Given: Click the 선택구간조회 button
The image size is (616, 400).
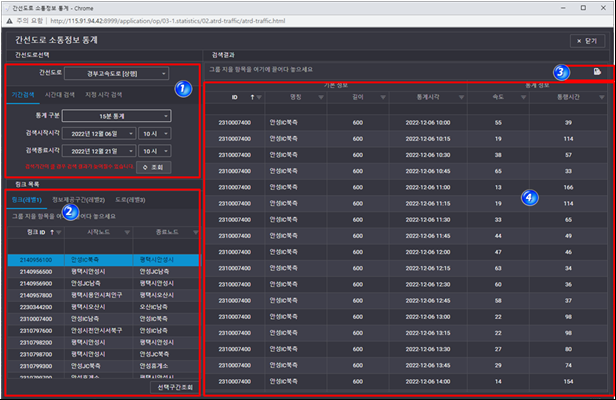Looking at the screenshot, I should 173,387.
